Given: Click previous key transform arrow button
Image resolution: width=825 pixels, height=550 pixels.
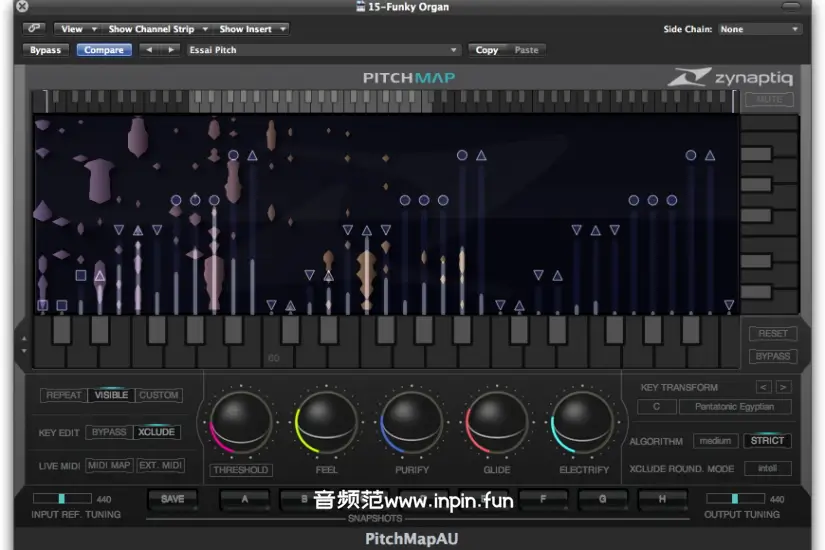Looking at the screenshot, I should [763, 387].
